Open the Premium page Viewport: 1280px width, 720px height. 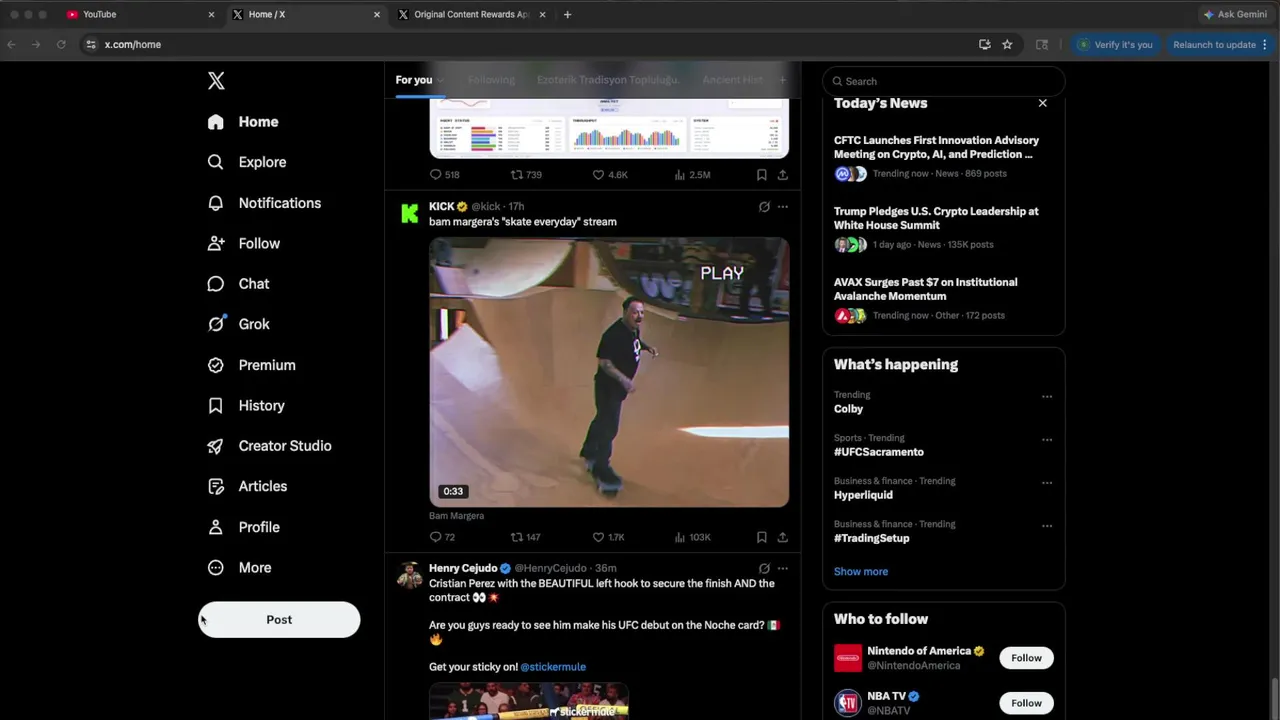pos(251,365)
